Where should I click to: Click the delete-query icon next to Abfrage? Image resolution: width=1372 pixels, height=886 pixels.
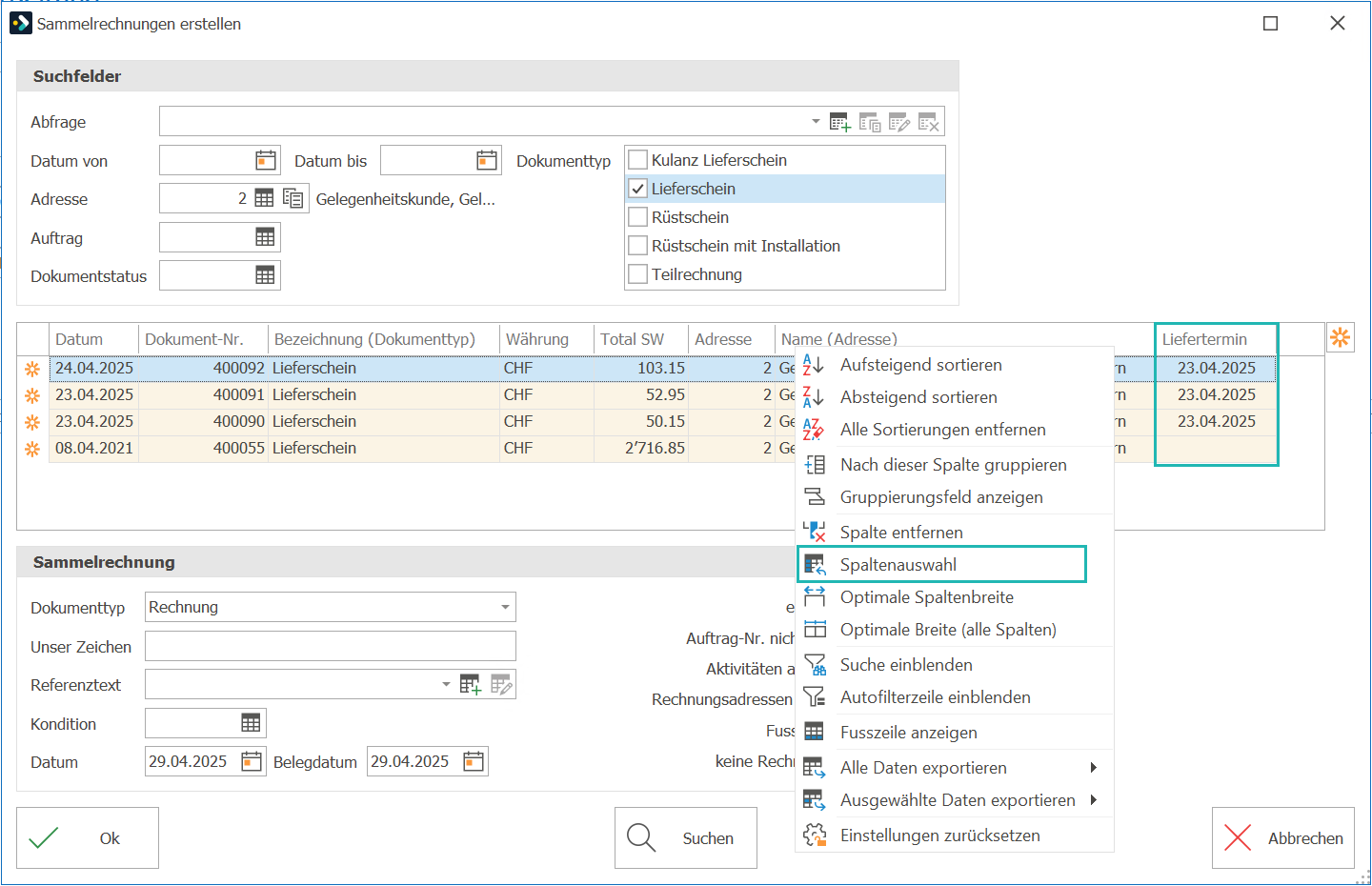[929, 122]
